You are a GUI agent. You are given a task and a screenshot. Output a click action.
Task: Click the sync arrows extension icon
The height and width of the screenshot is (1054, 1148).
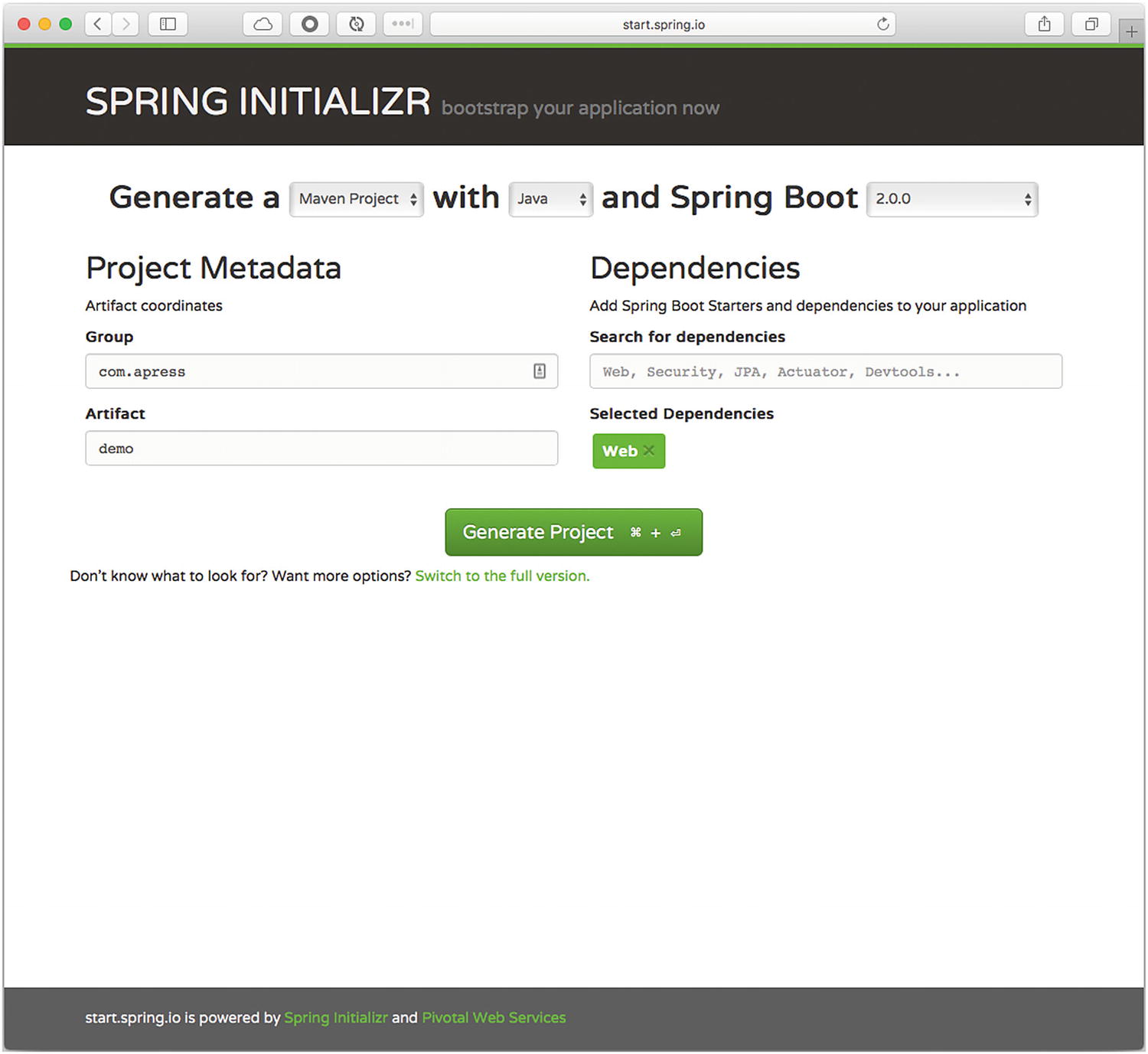[356, 24]
